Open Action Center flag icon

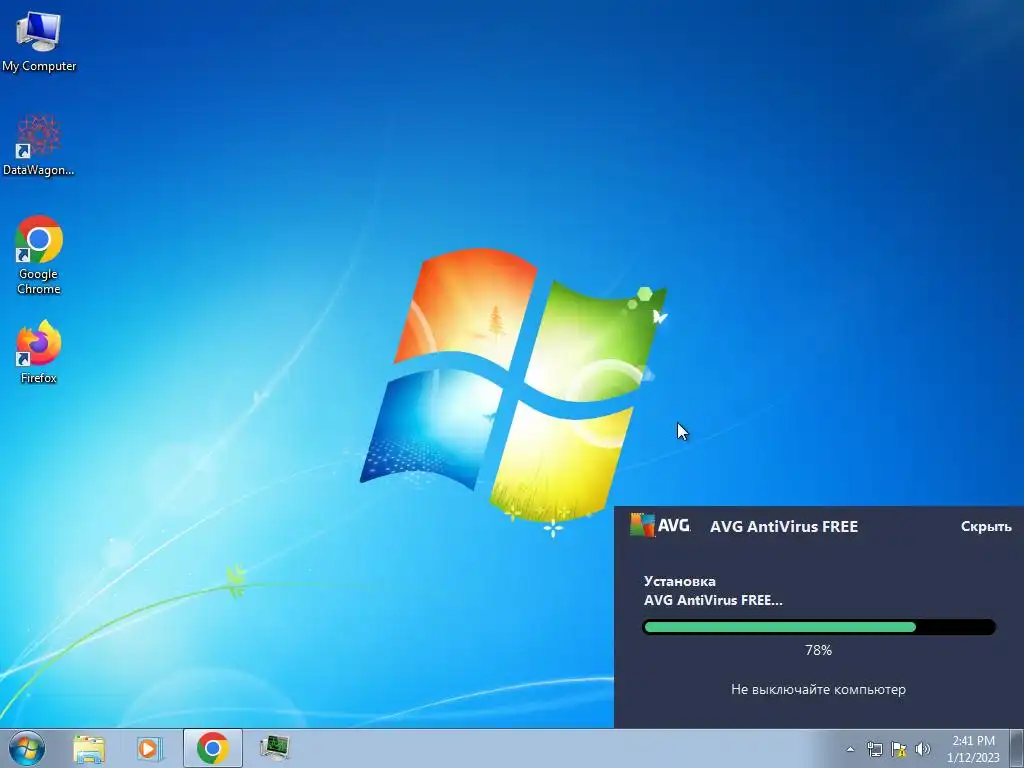tap(899, 749)
